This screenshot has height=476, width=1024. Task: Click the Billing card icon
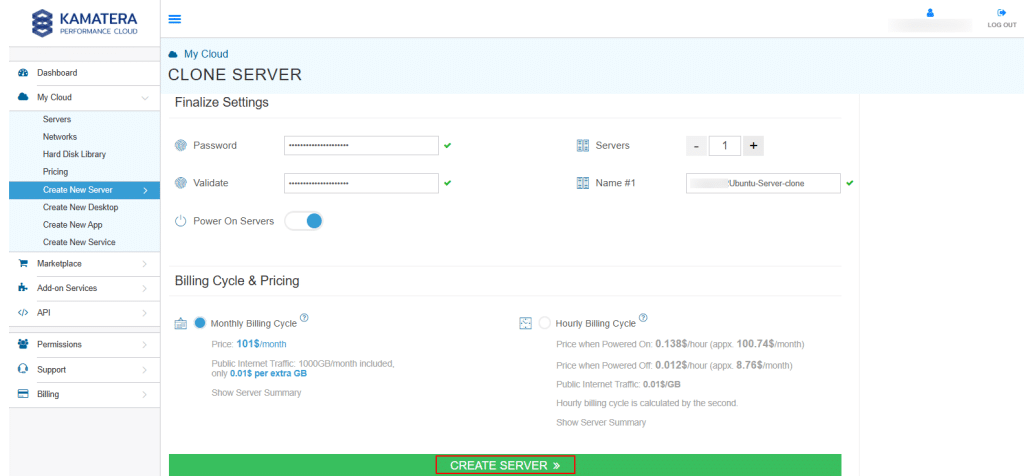coord(23,394)
